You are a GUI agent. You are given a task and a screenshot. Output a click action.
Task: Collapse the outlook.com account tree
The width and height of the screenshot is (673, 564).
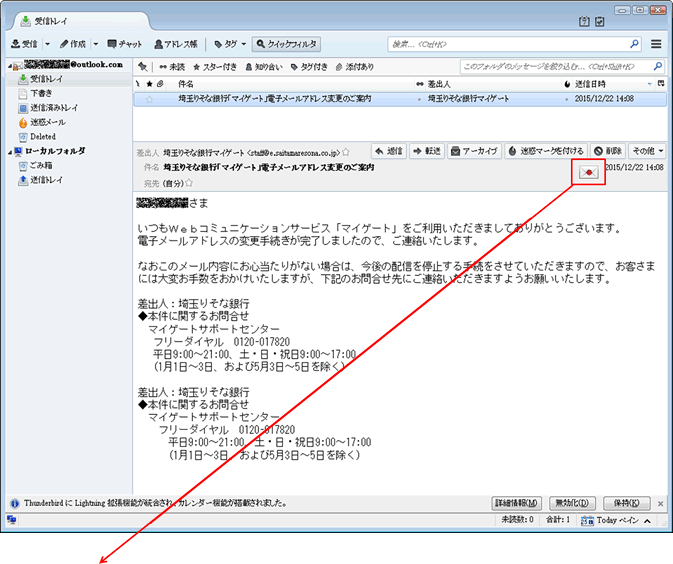[9, 65]
